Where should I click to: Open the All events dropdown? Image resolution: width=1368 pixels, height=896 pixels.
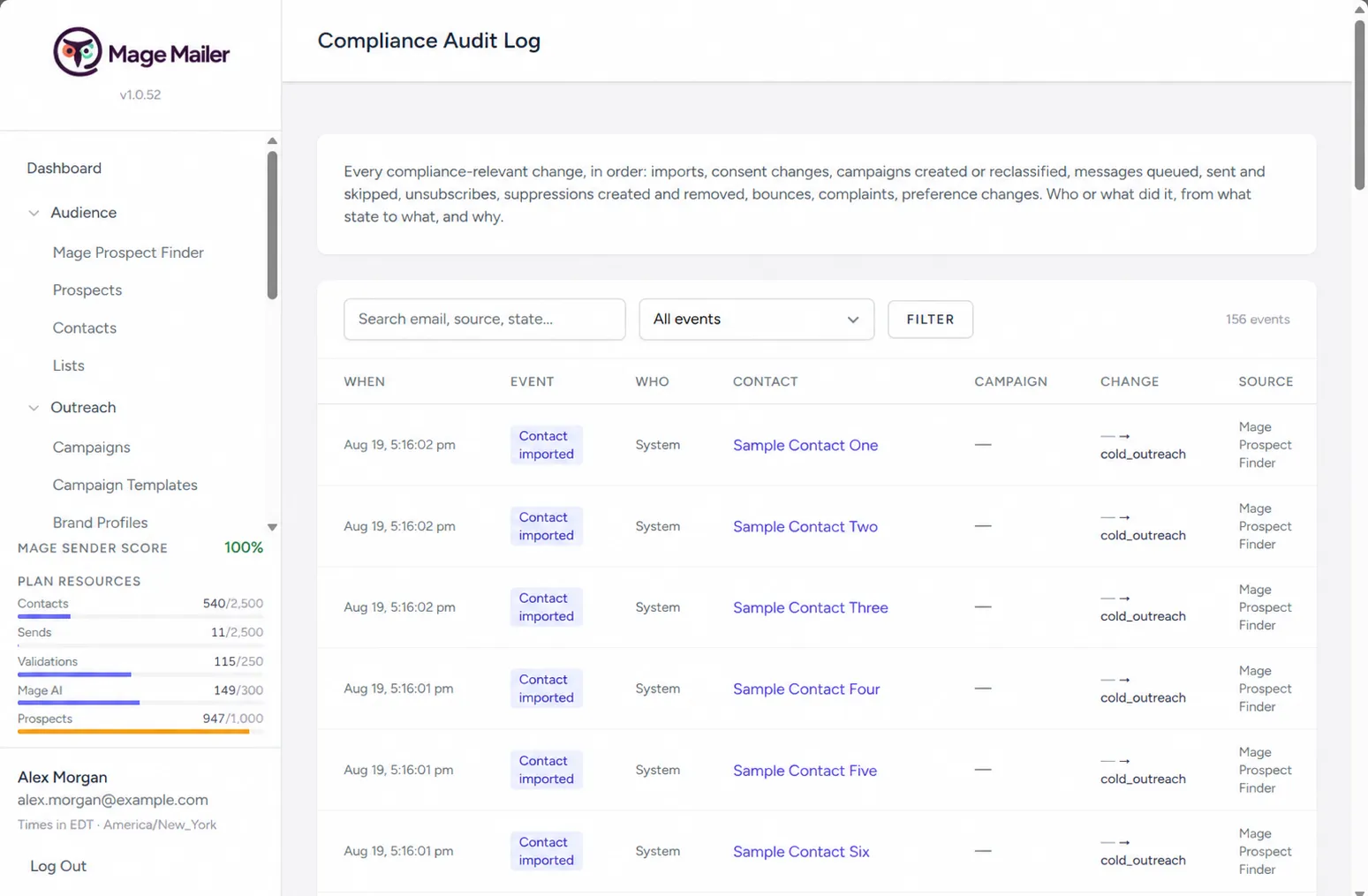(756, 320)
